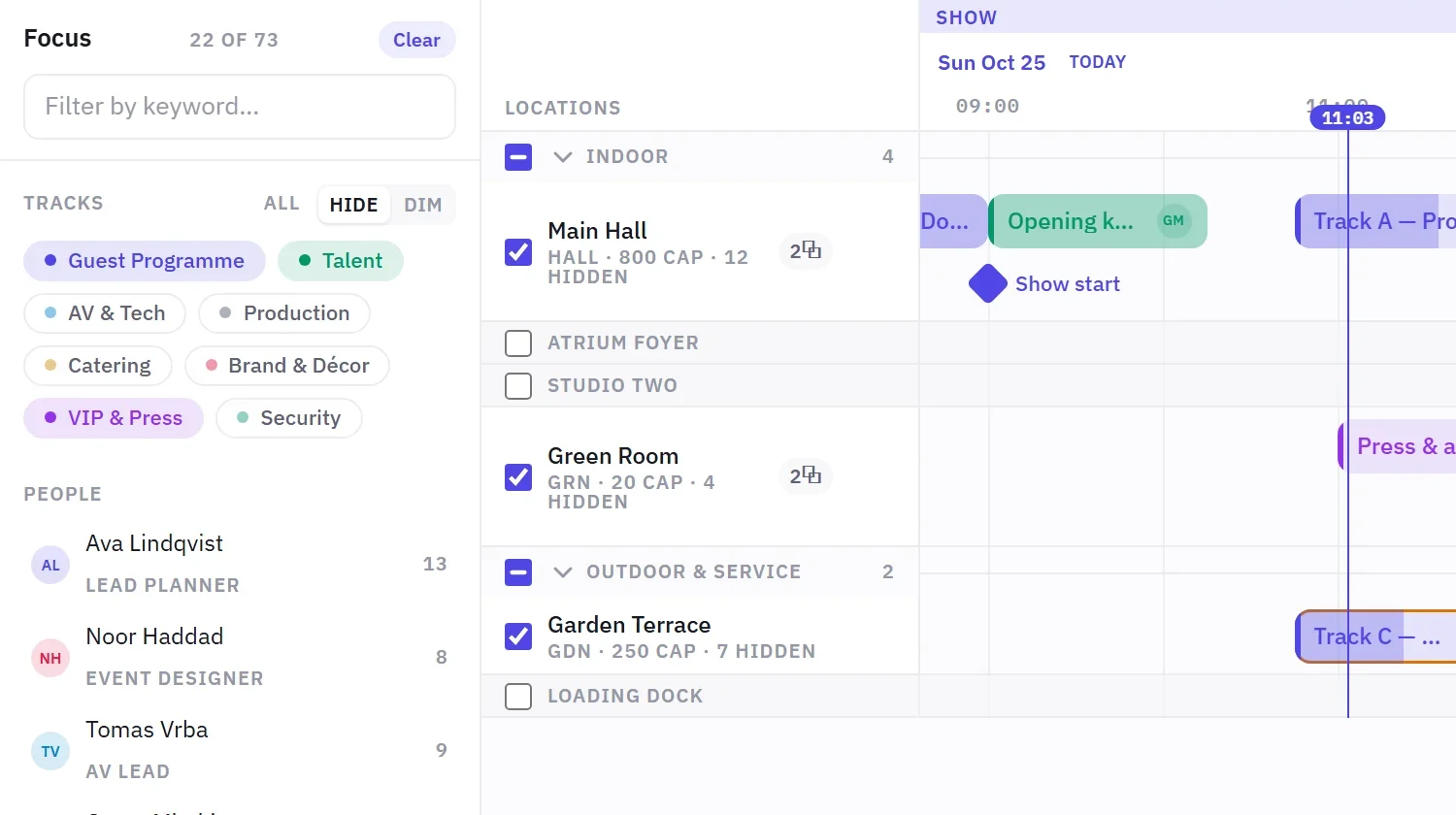The width and height of the screenshot is (1456, 815).
Task: Toggle the Brand & Décor track chip
Action: (x=287, y=366)
